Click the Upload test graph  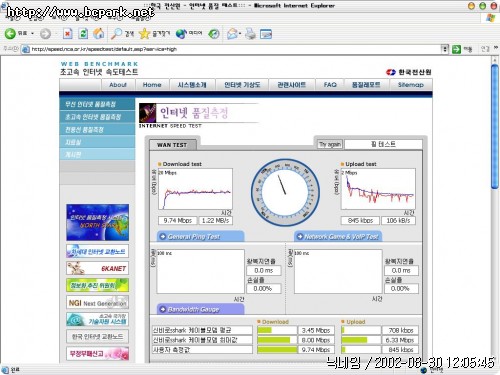click(x=378, y=189)
